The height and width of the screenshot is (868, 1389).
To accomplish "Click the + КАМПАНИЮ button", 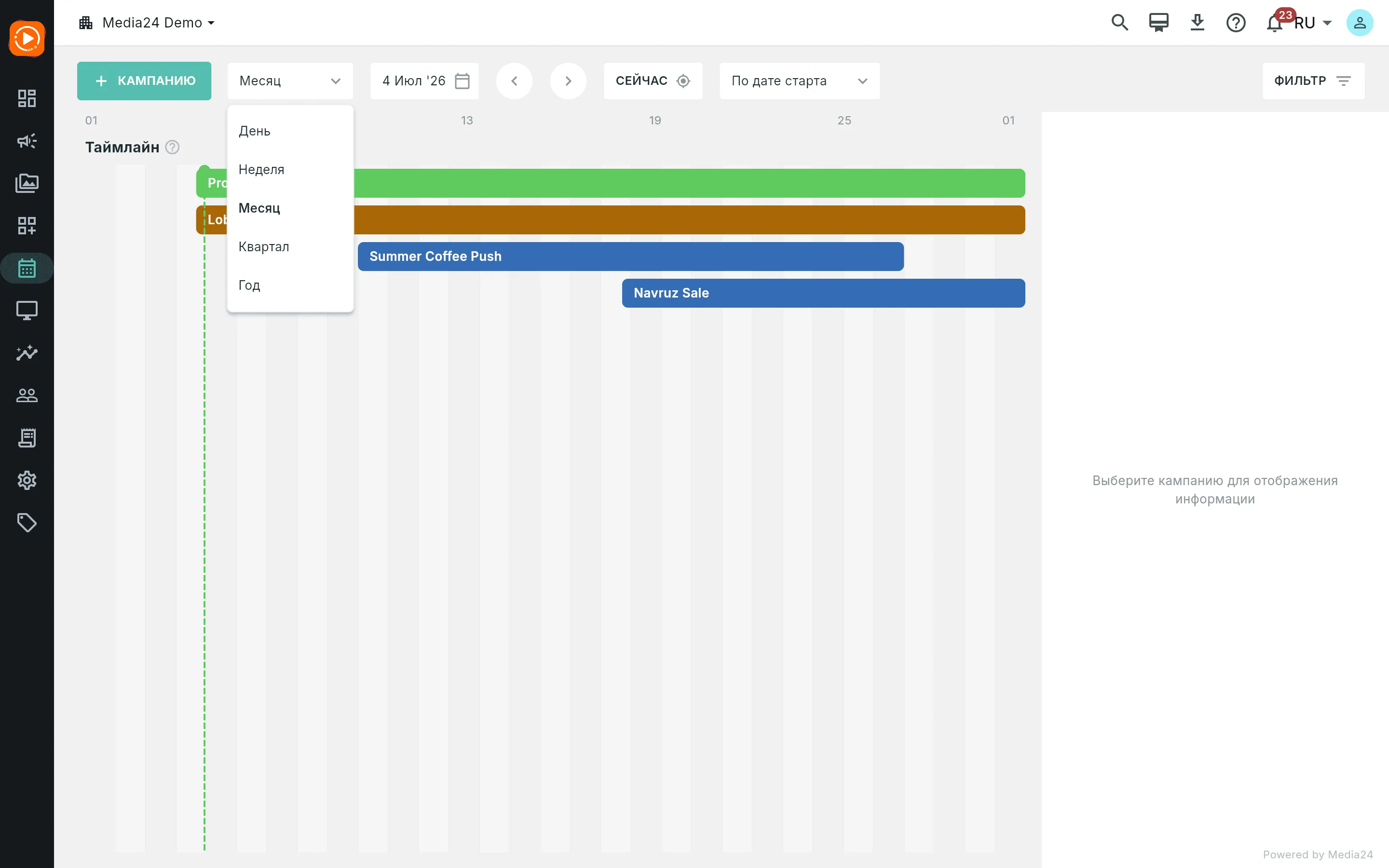I will pyautogui.click(x=144, y=81).
